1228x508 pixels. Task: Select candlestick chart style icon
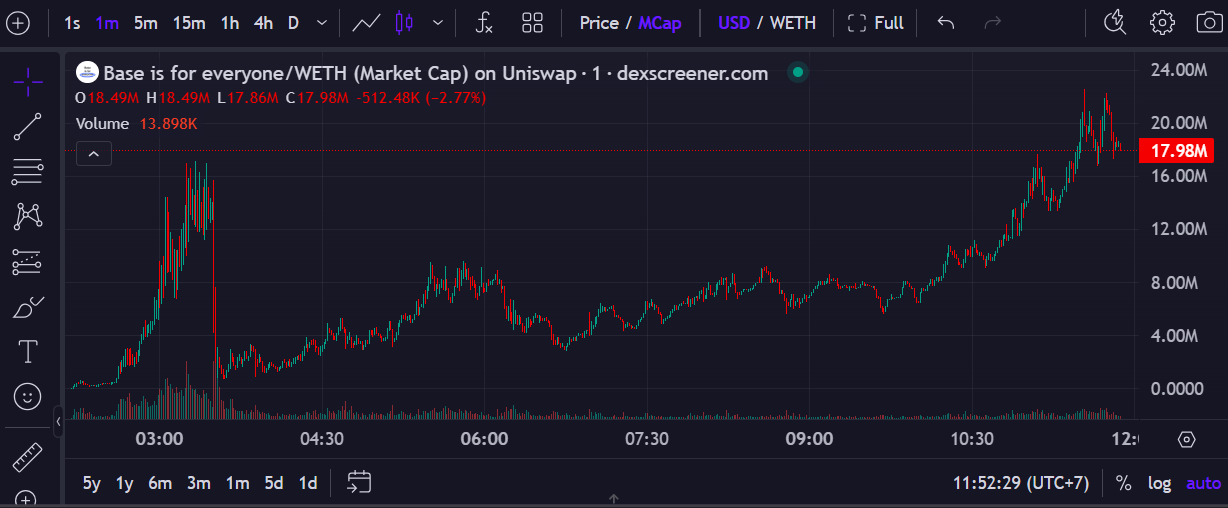[x=404, y=22]
